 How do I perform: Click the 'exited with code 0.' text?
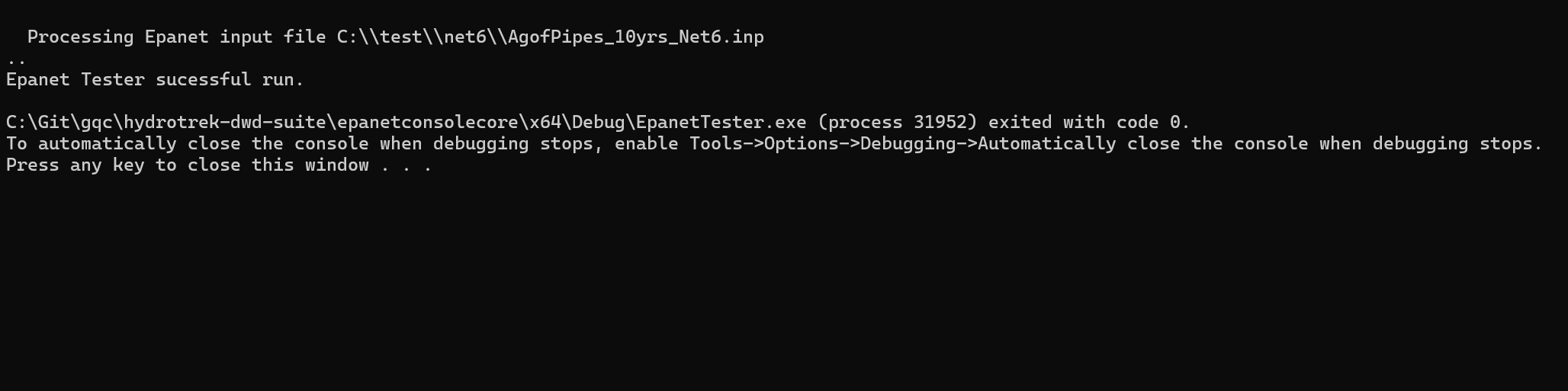coord(1089,123)
